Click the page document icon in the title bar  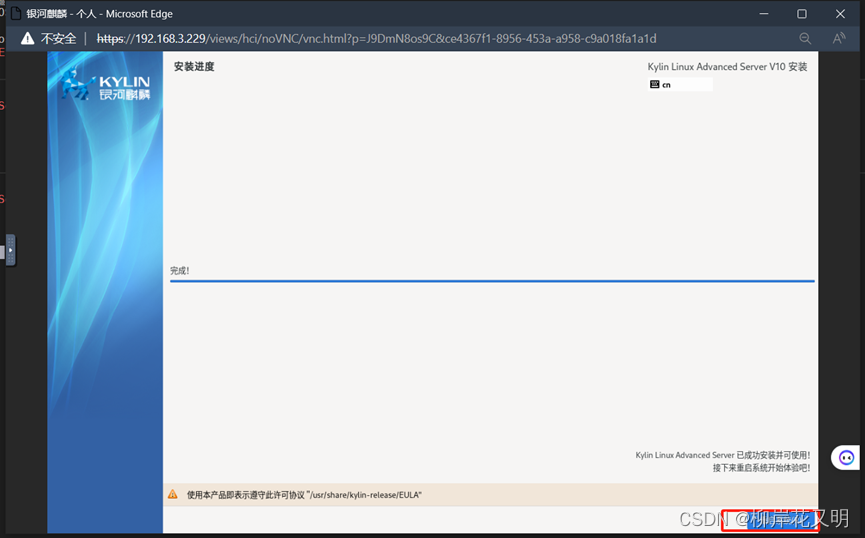[x=16, y=13]
